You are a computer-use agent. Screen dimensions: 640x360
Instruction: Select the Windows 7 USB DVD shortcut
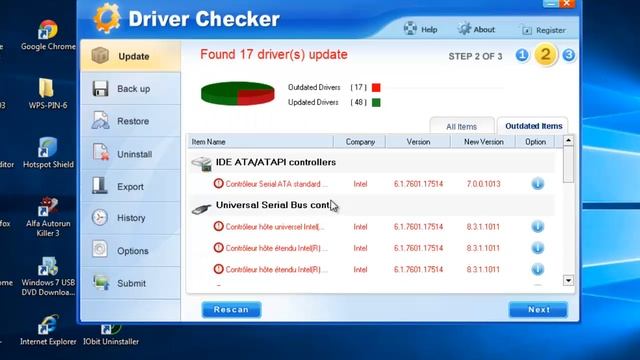(x=48, y=276)
